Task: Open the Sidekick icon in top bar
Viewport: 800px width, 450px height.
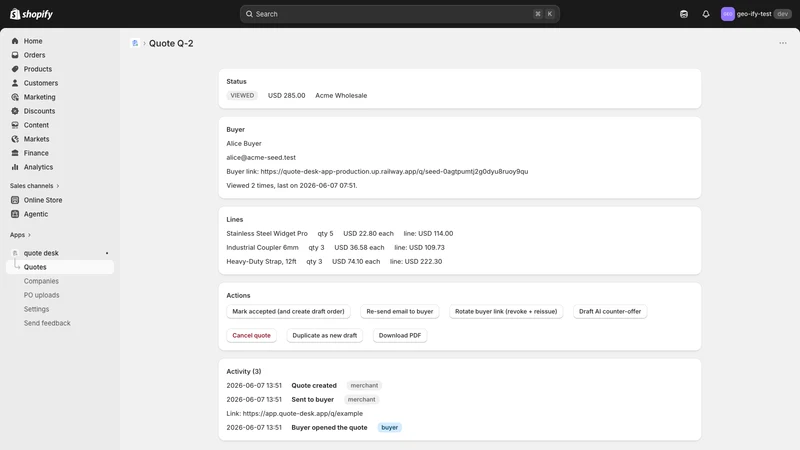Action: pos(684,14)
